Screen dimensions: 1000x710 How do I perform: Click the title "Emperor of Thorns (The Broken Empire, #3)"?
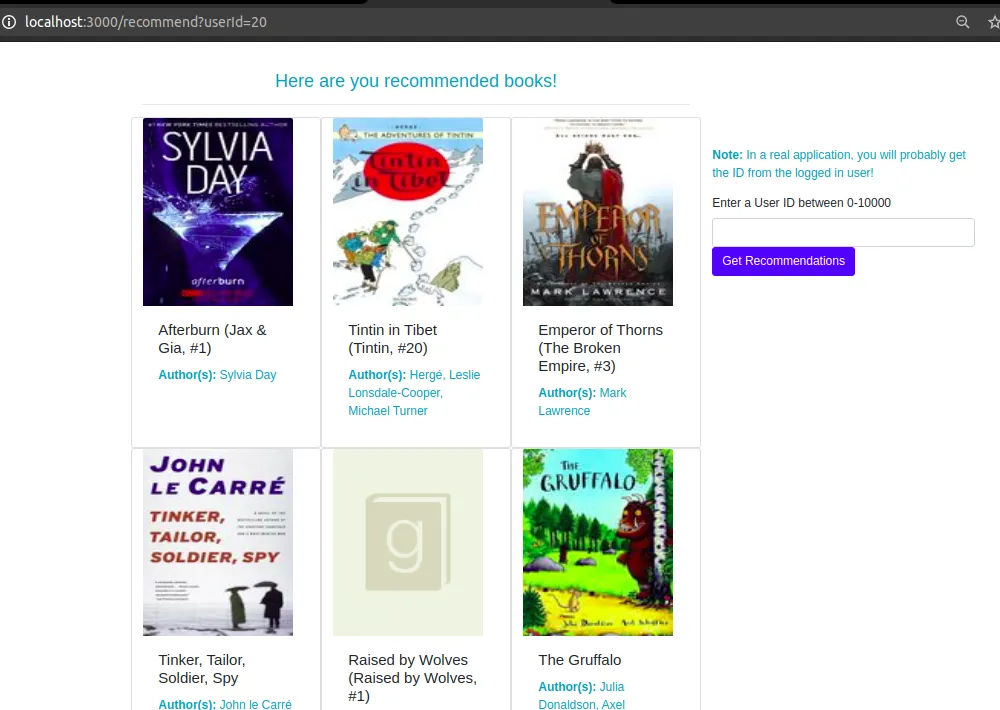600,348
